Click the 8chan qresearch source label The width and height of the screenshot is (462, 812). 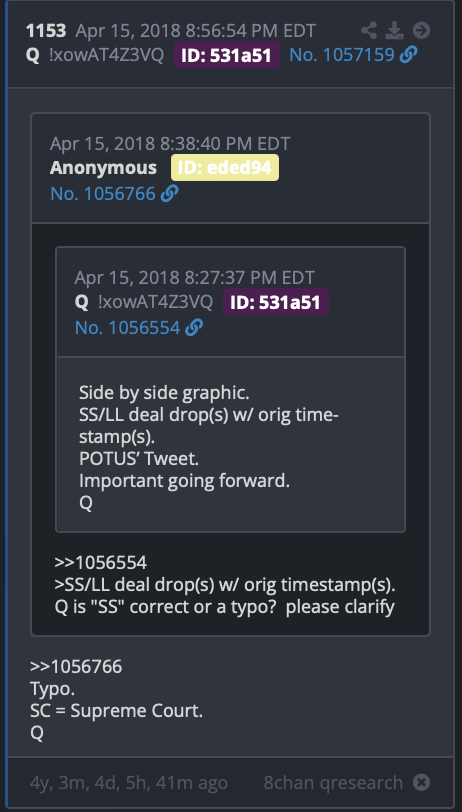coord(333,782)
